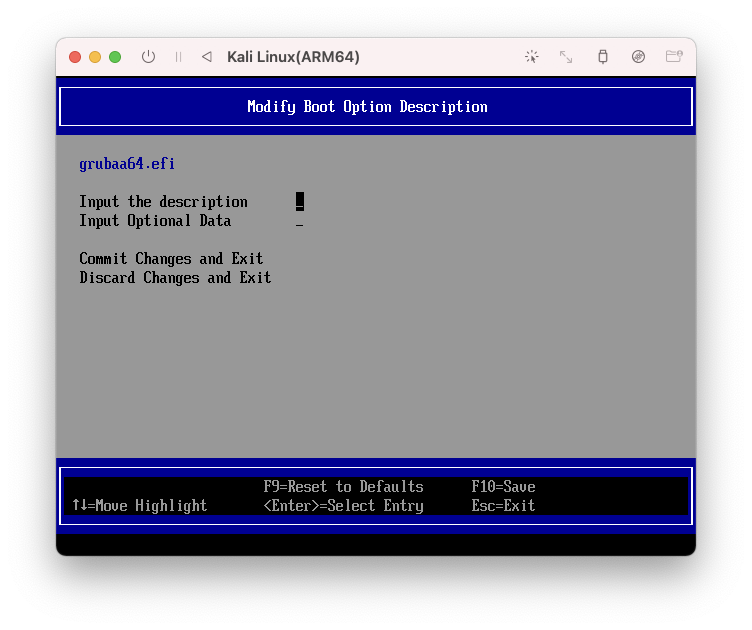Pause the virtual machine
This screenshot has height=630, width=752.
tap(178, 57)
